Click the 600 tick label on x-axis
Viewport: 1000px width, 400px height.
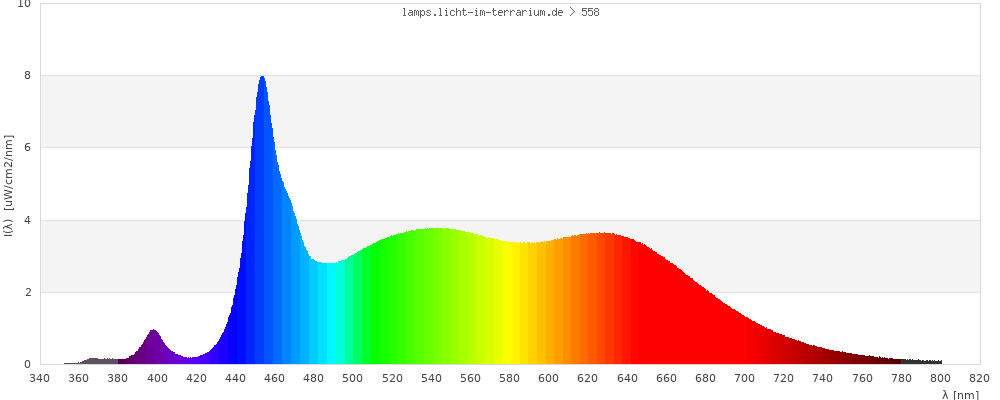(548, 378)
